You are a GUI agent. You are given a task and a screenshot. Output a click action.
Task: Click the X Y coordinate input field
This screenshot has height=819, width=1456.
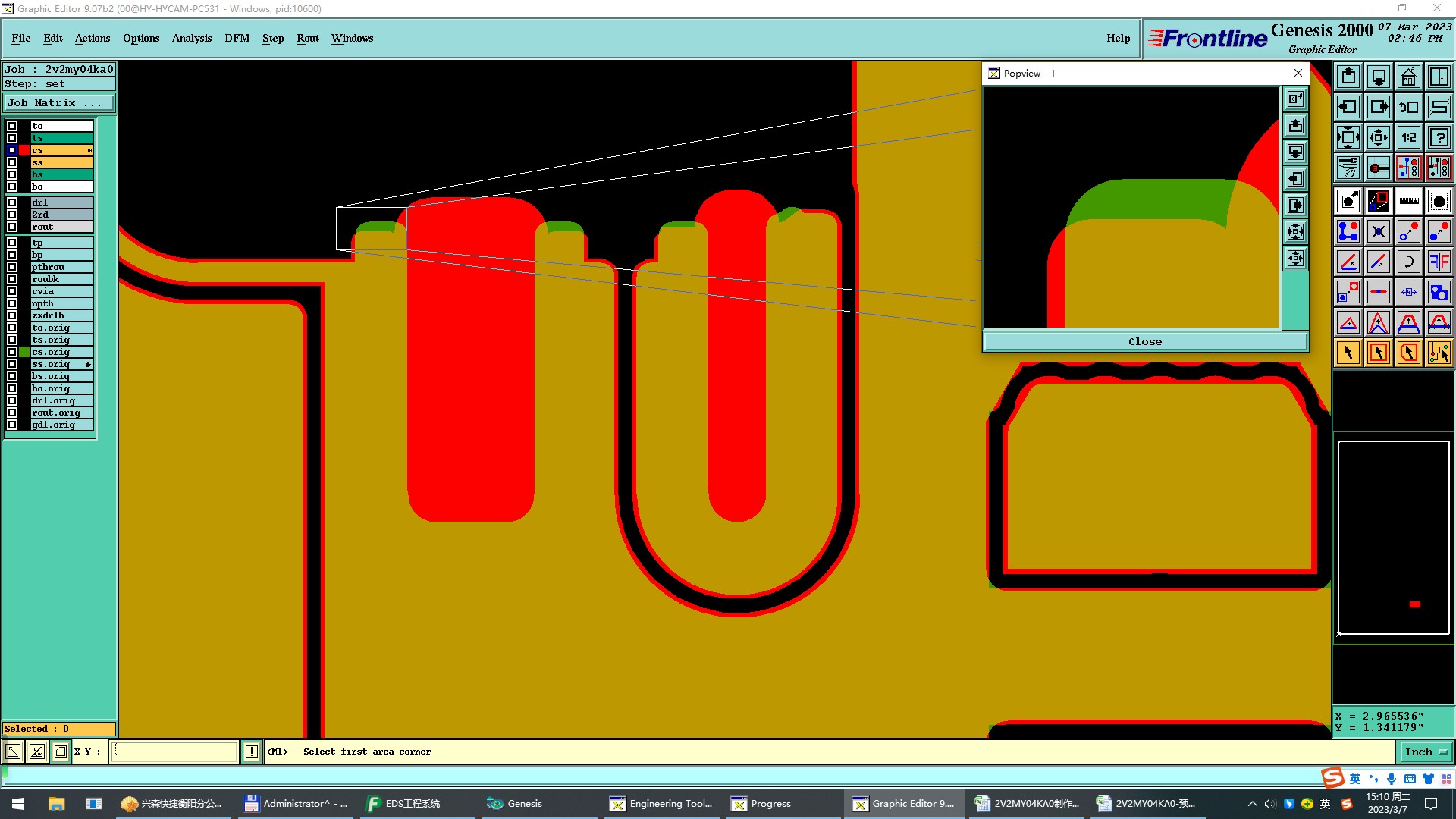point(174,752)
